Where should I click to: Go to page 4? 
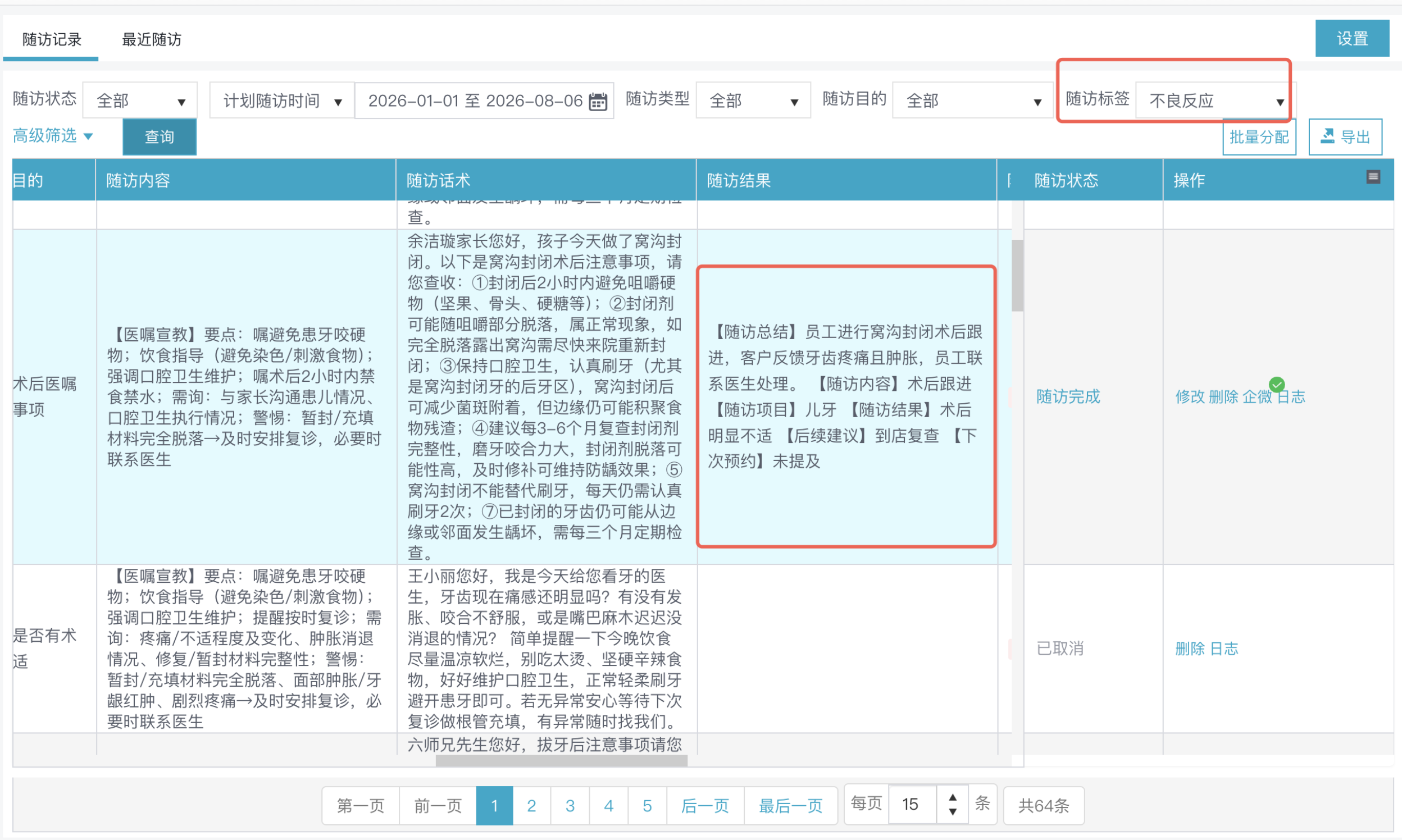pos(608,806)
